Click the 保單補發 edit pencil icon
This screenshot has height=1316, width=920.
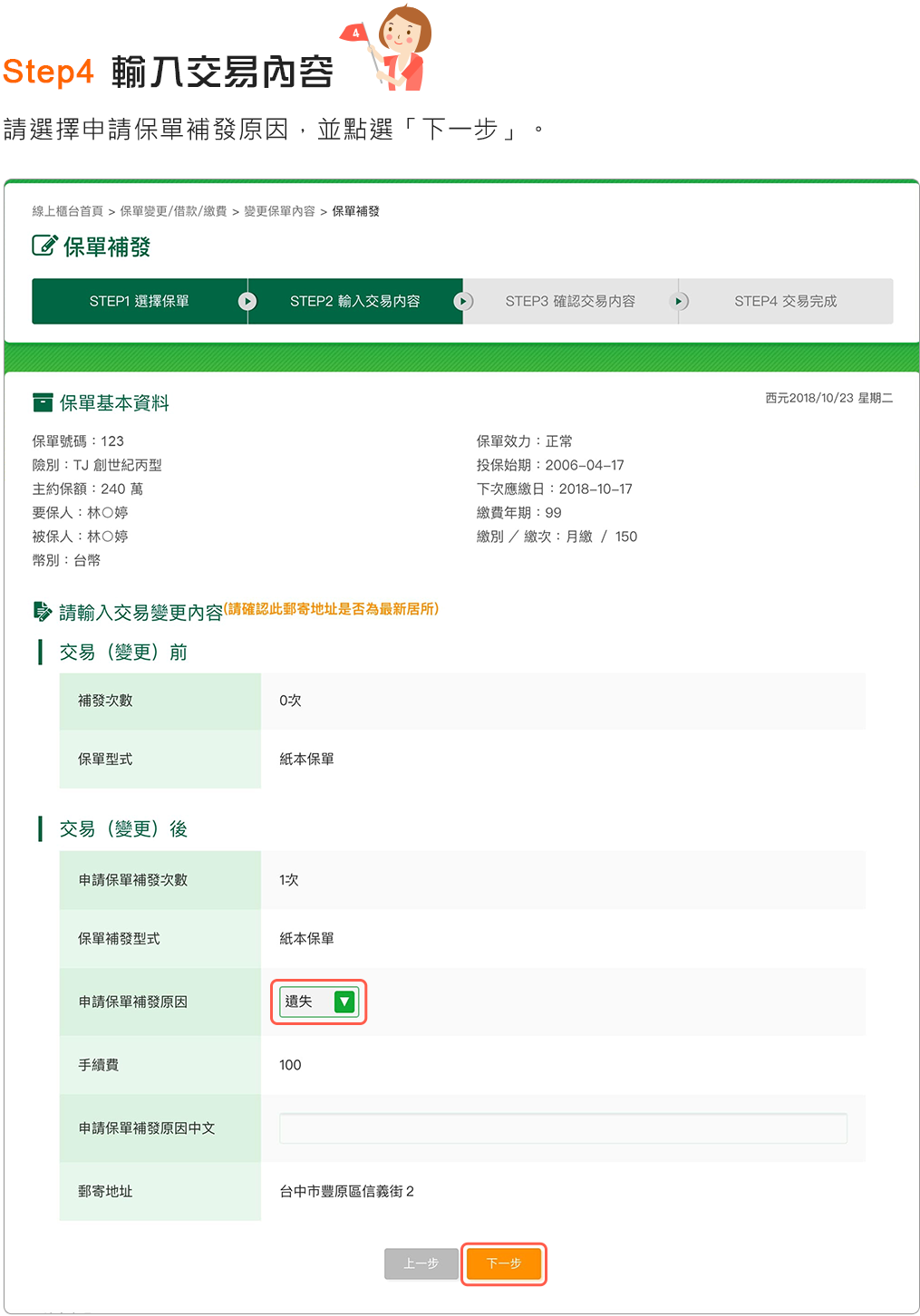(x=44, y=246)
